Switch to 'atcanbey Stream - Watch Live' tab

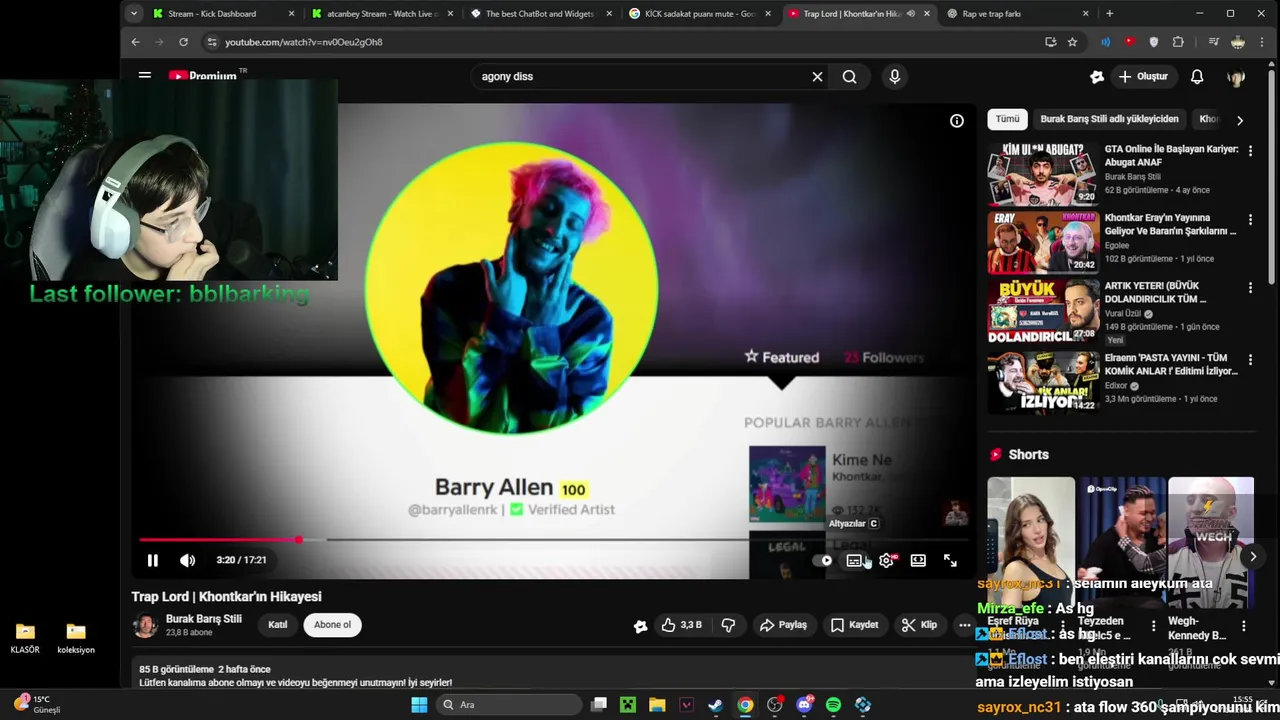pos(381,14)
